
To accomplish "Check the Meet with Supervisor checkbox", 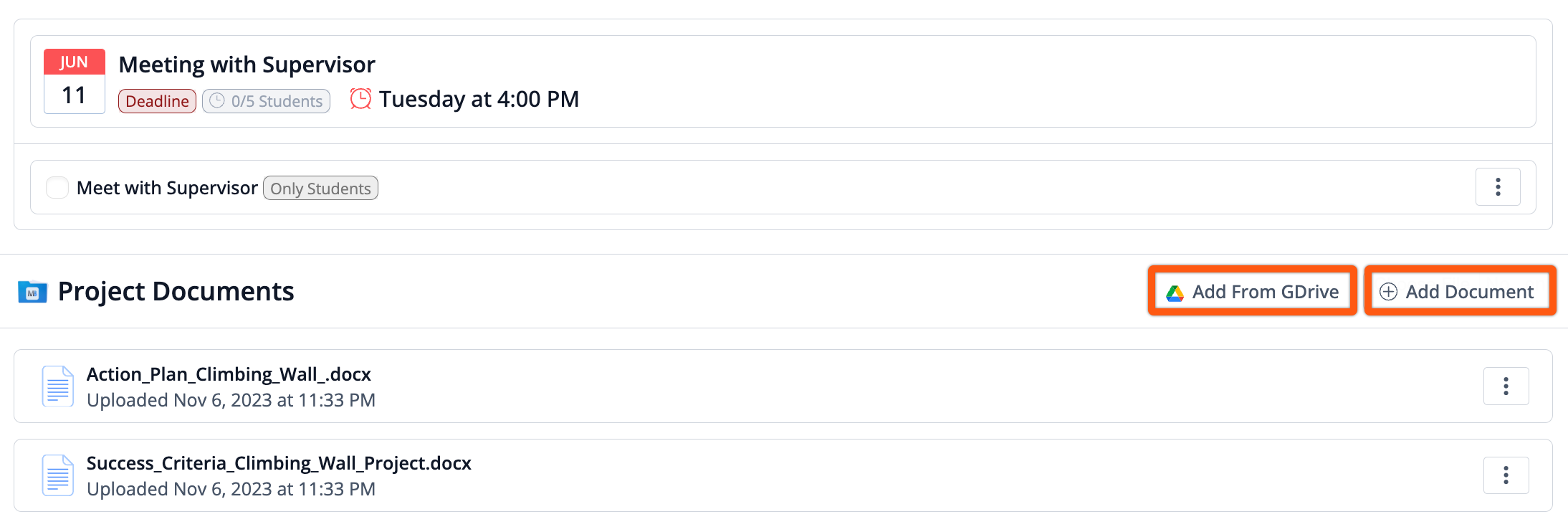I will point(57,188).
